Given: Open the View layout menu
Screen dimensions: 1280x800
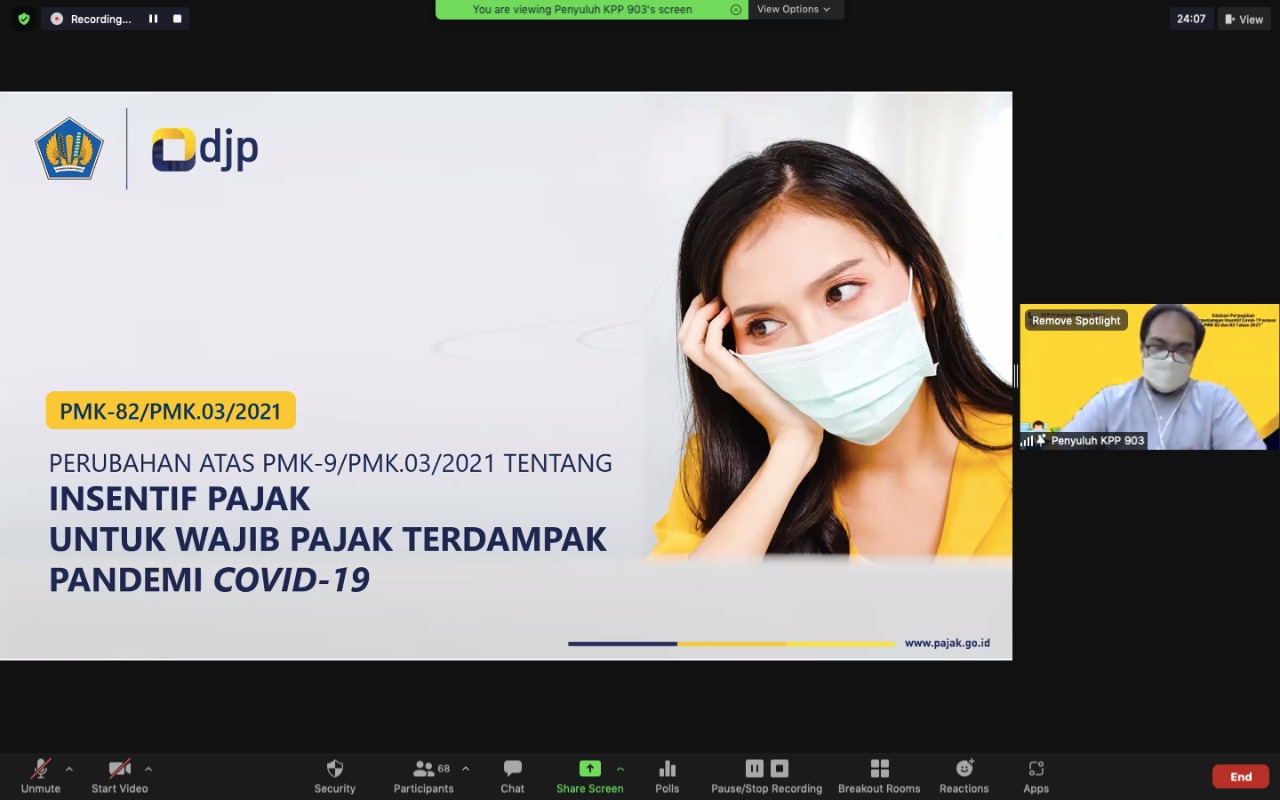Looking at the screenshot, I should click(x=1244, y=19).
